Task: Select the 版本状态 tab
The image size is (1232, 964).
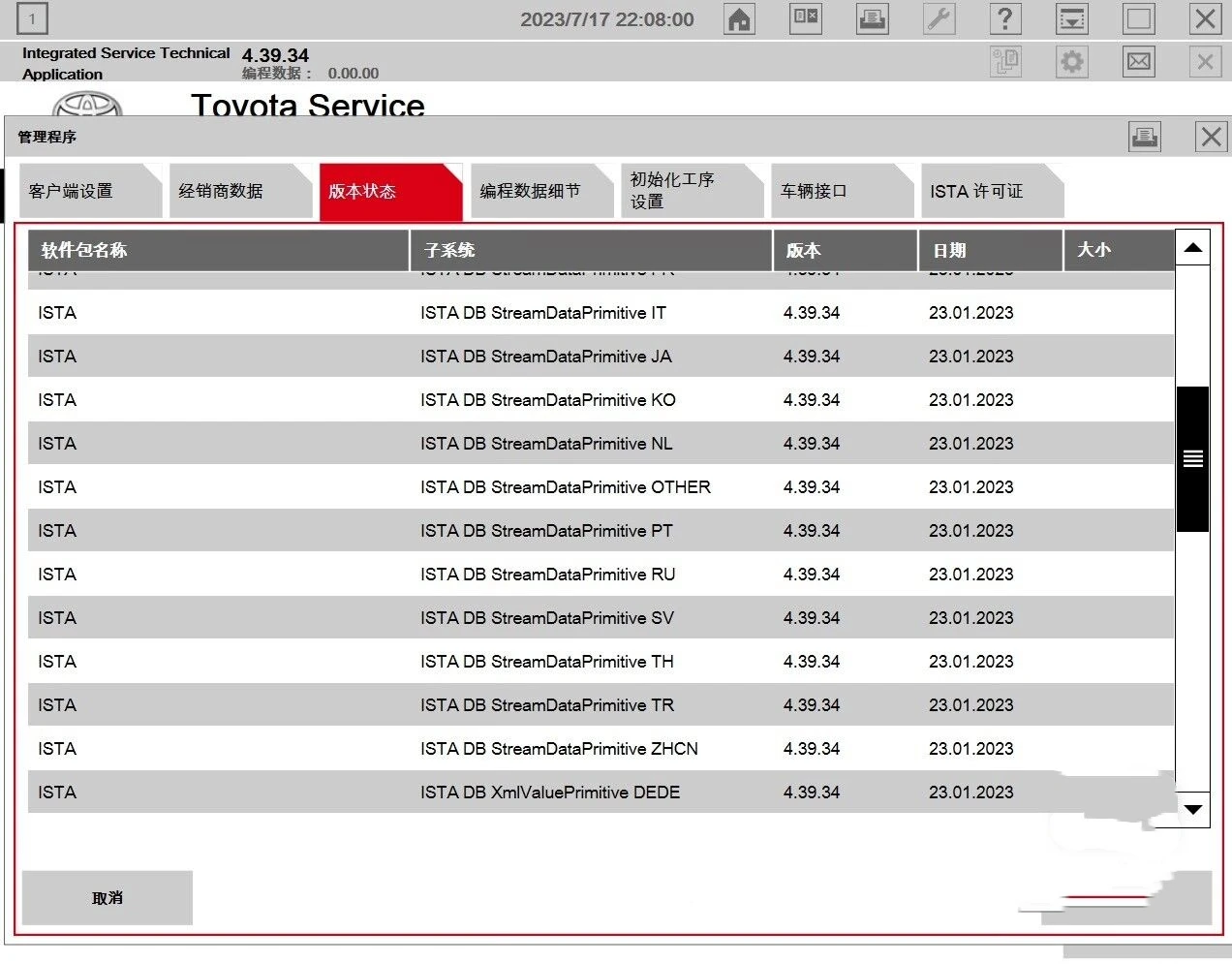Action: coord(390,191)
